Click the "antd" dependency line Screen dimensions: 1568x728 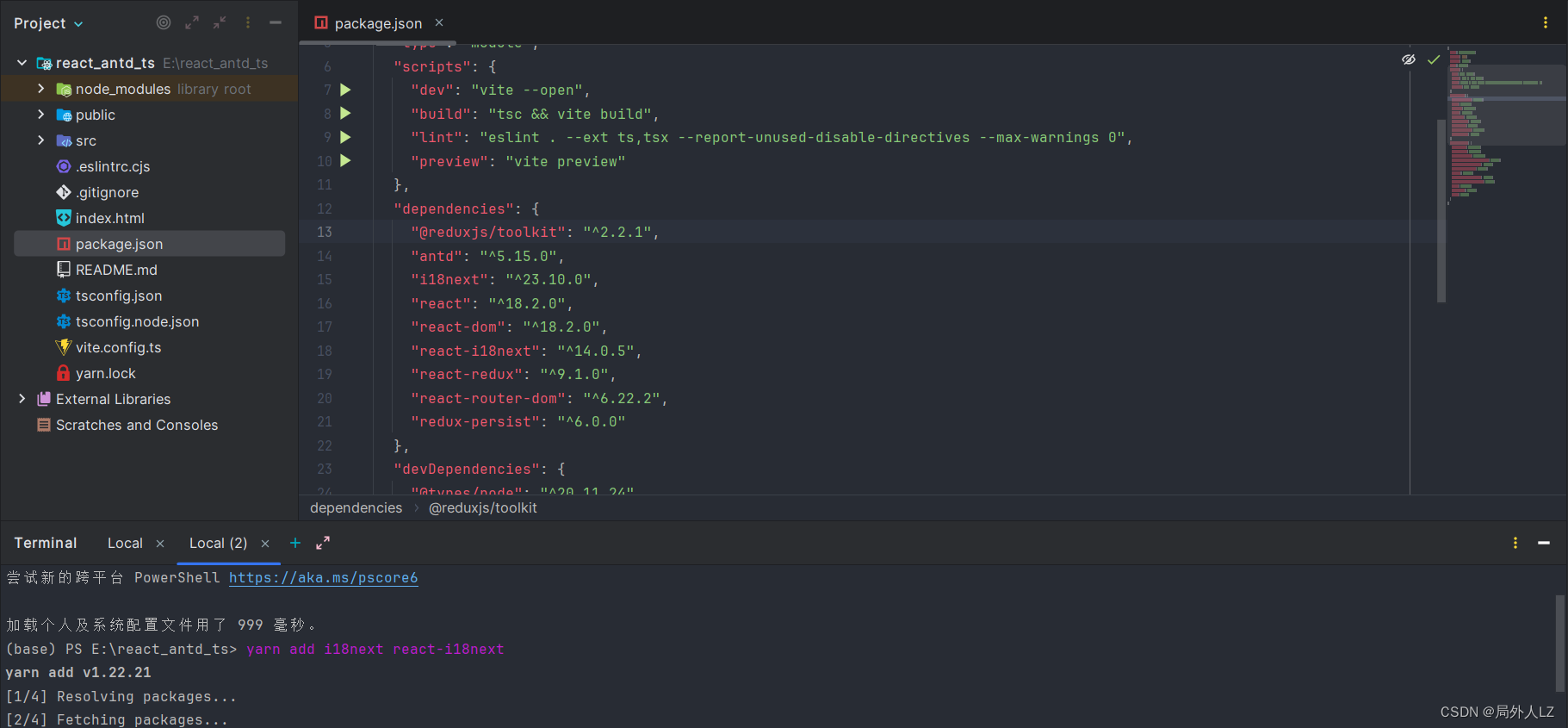tap(487, 256)
